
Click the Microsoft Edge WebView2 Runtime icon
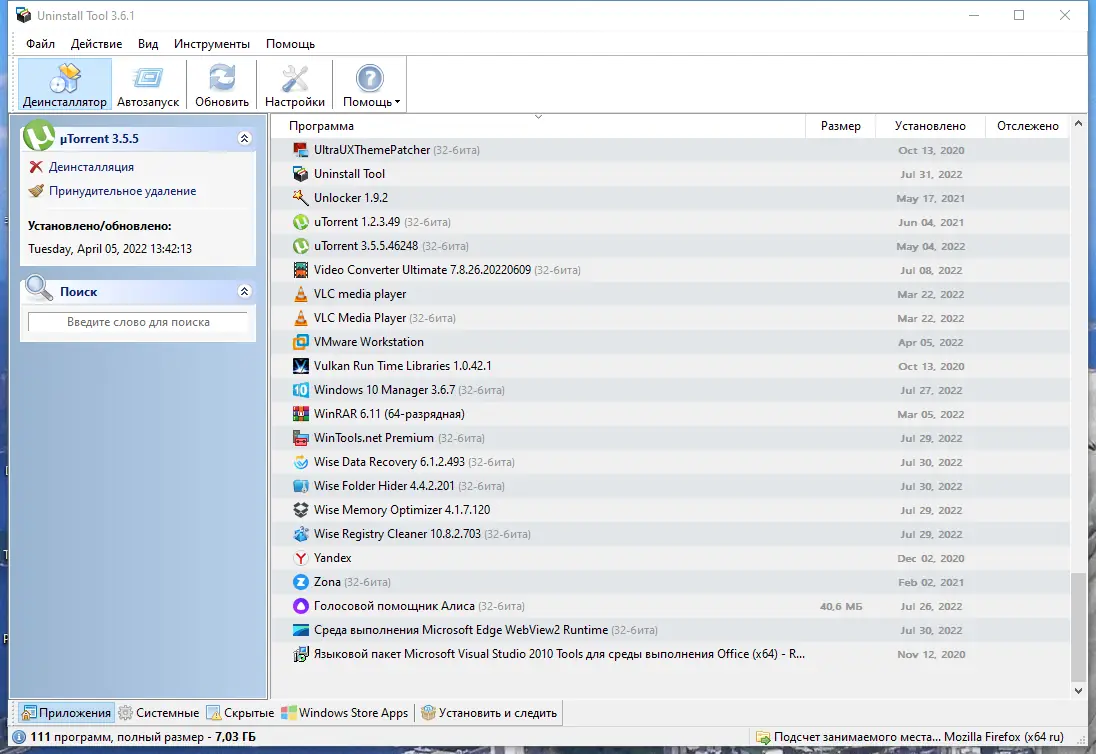pyautogui.click(x=301, y=630)
